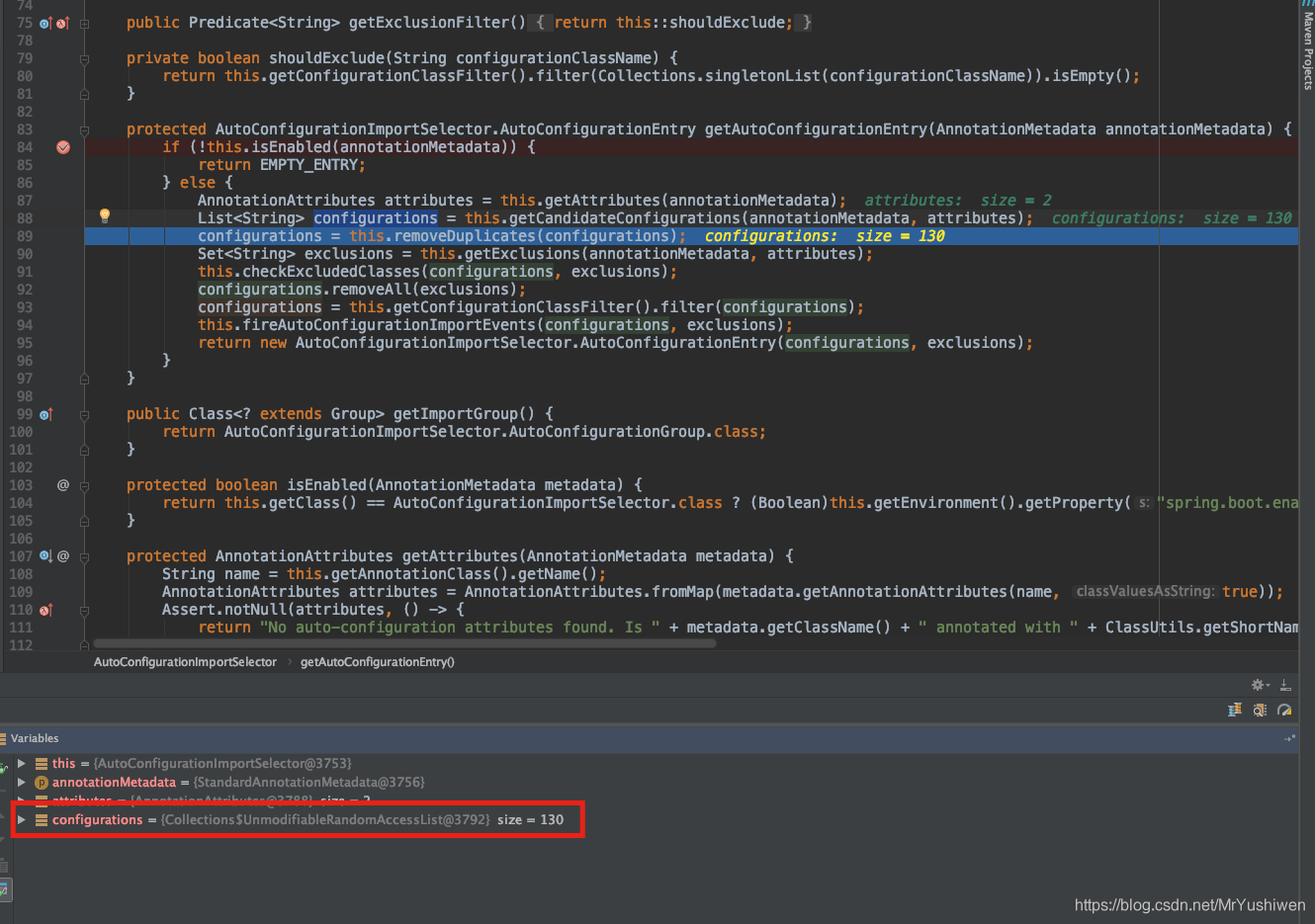Click the gutter marker icon on line 99
Screen dimensions: 1315x924
45,414
